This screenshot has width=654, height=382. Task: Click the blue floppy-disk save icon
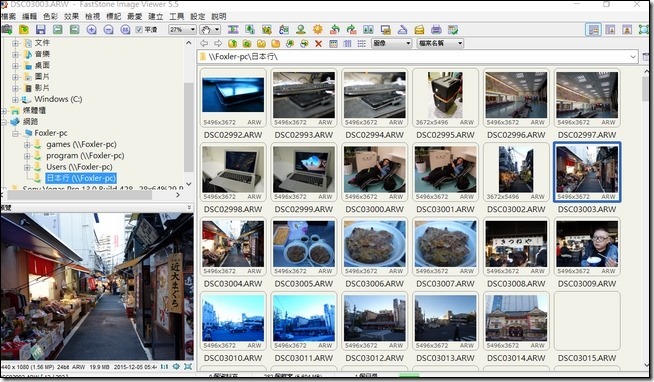pos(40,30)
